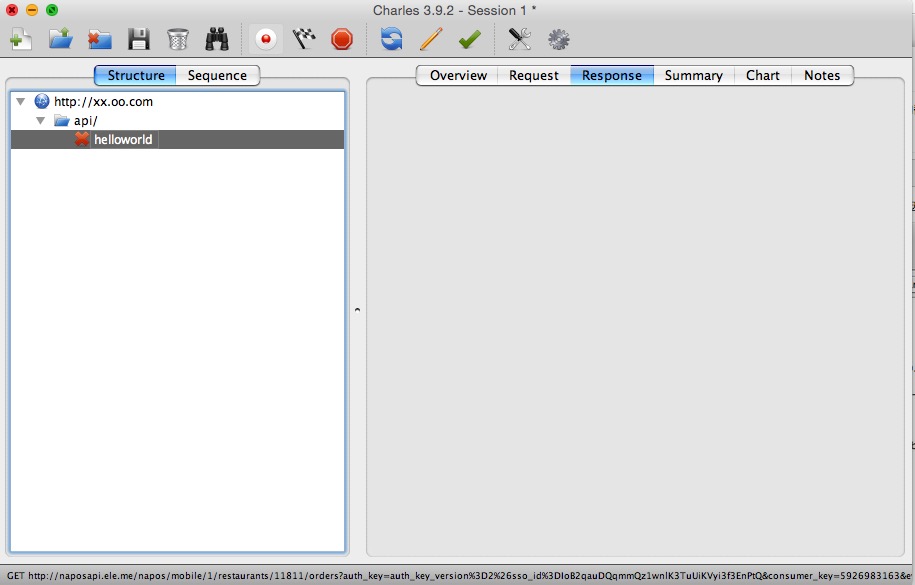Close the Charles window with red button
The width and height of the screenshot is (915, 585).
12,10
